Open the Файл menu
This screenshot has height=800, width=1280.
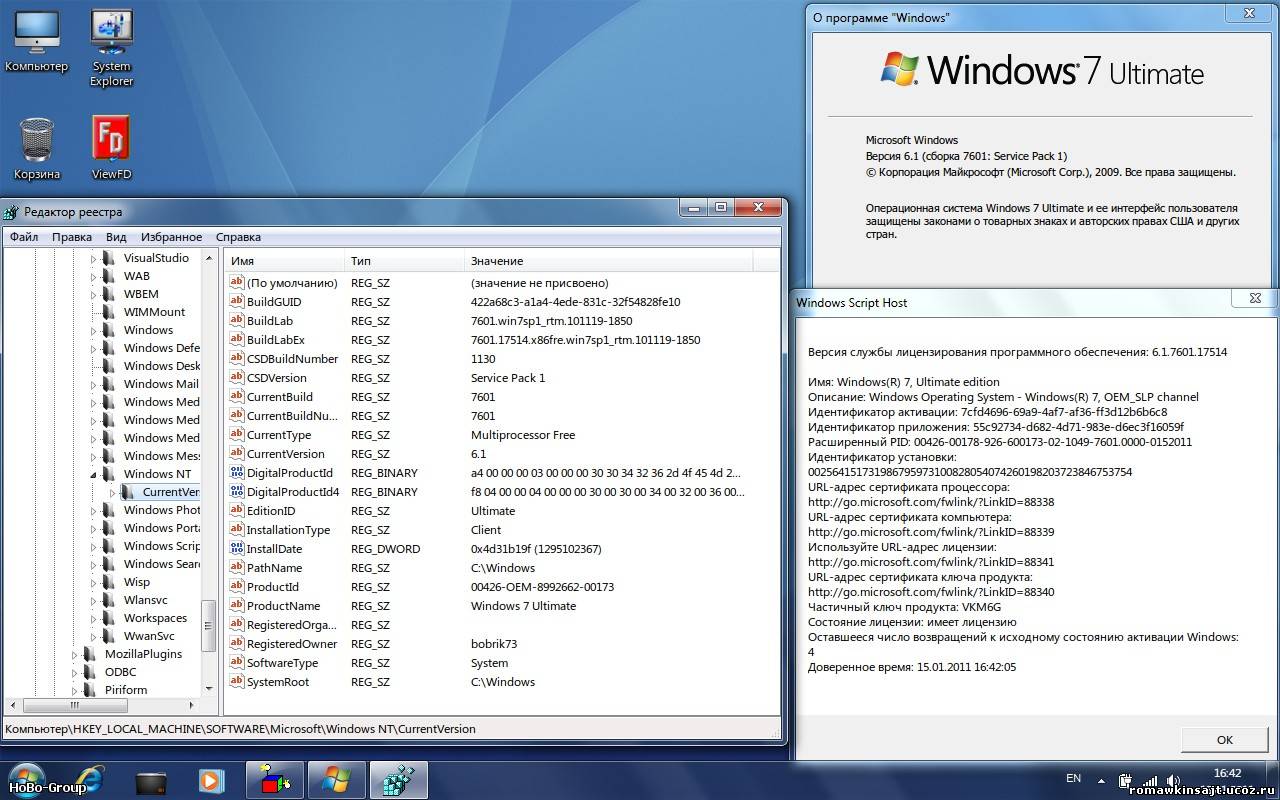click(25, 237)
